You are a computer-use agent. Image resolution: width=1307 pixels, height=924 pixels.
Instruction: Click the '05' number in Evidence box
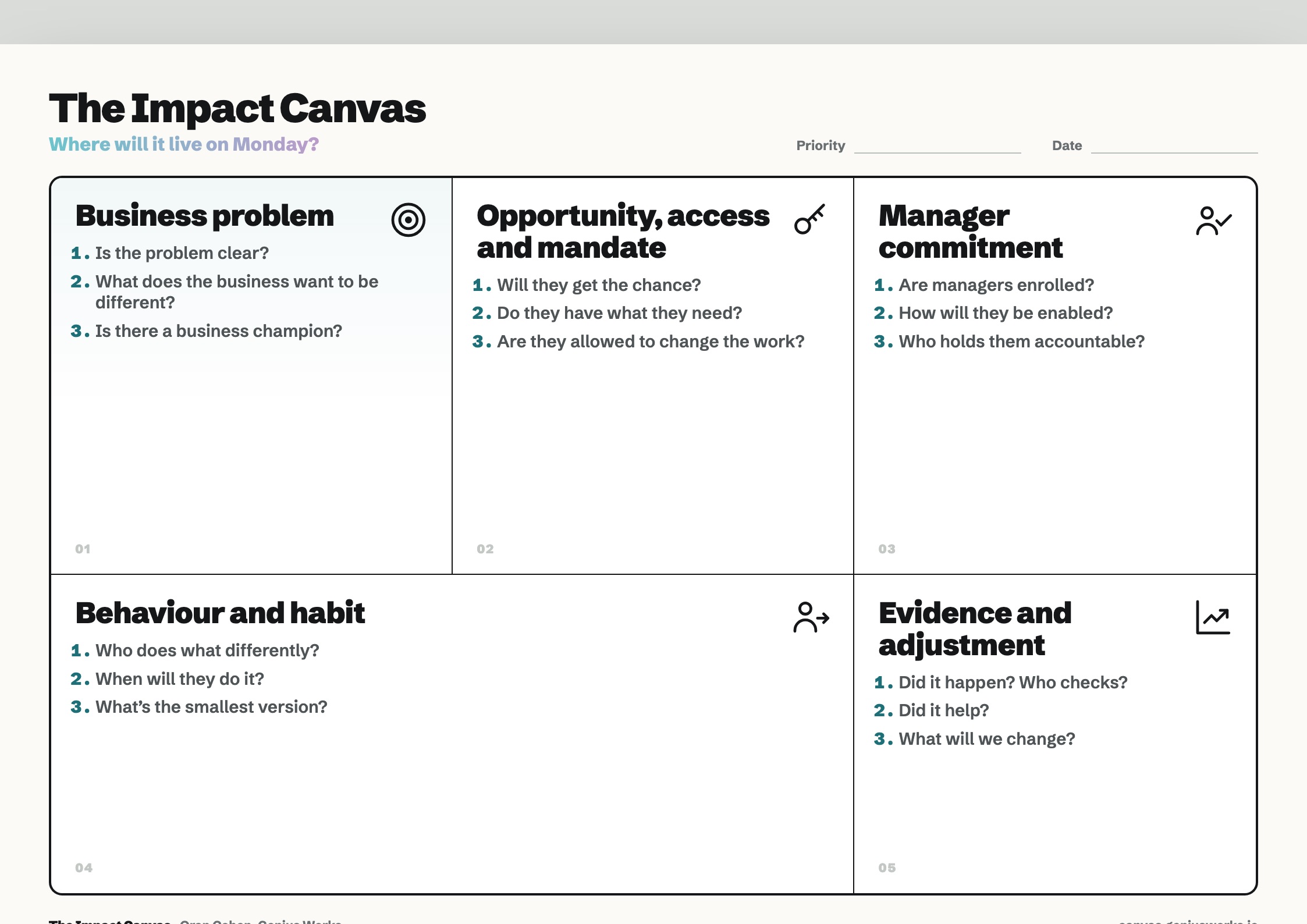coord(887,868)
